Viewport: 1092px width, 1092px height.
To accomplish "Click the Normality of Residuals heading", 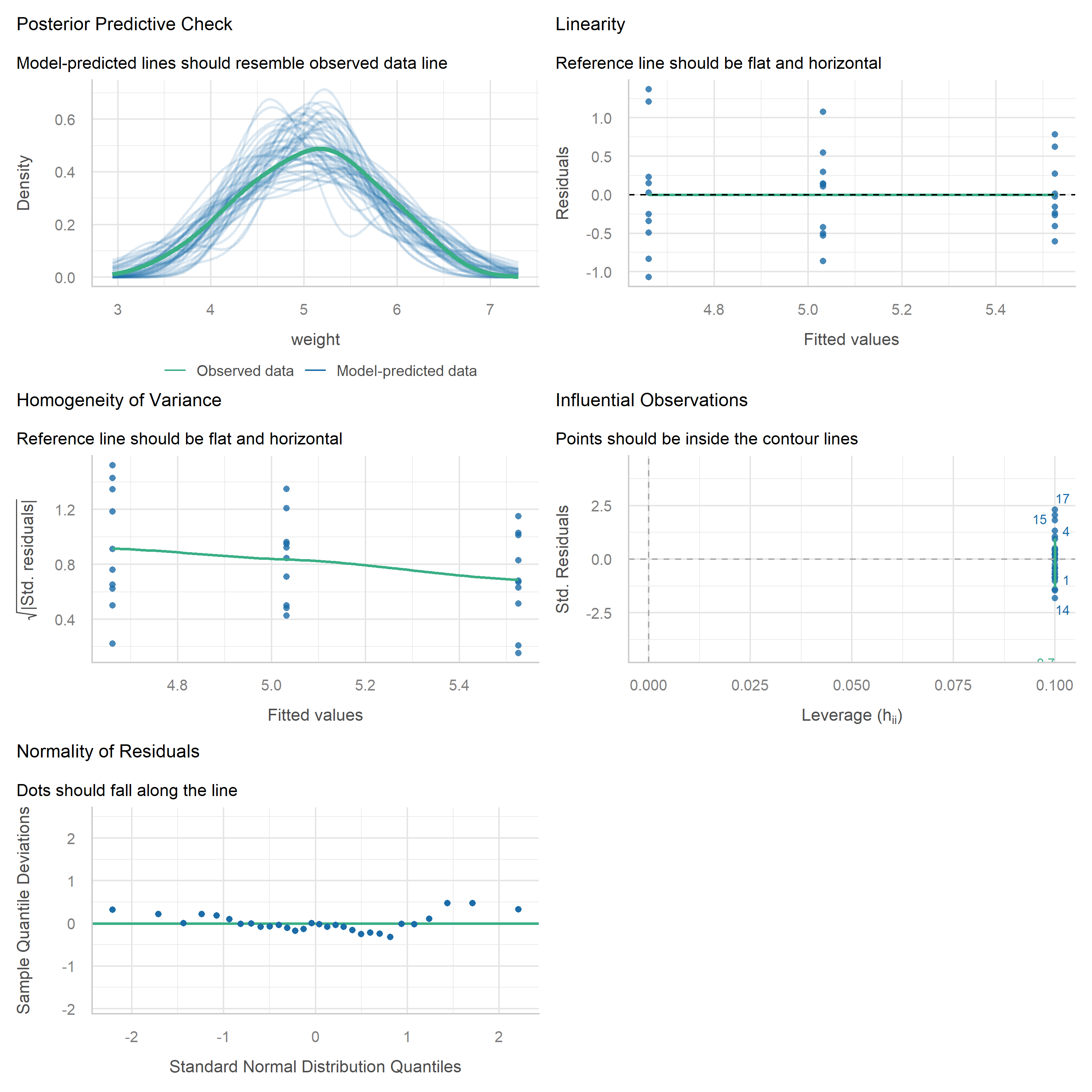I will (x=108, y=751).
